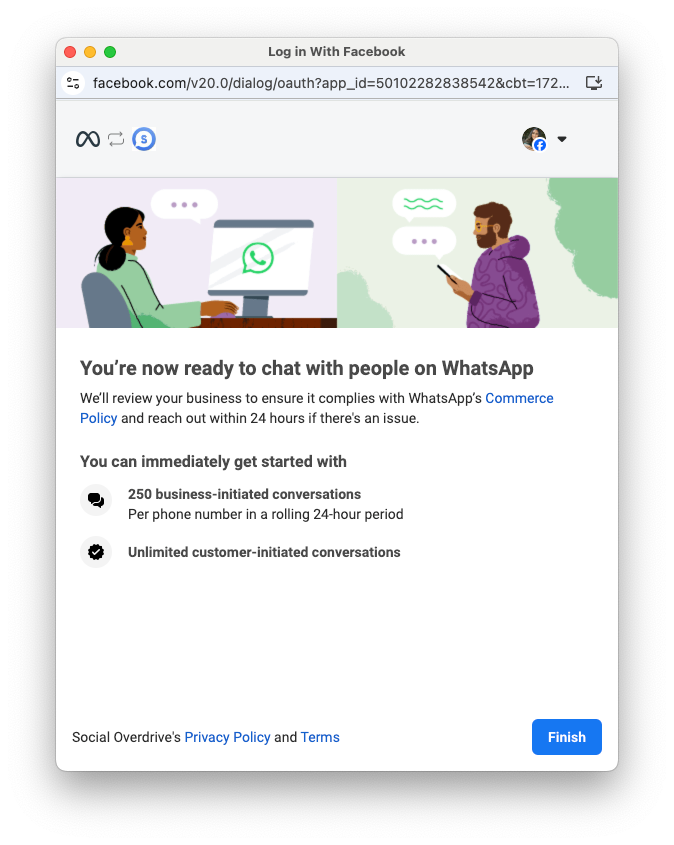The image size is (674, 845).
Task: Click the verified checkmark badge icon
Action: click(96, 552)
